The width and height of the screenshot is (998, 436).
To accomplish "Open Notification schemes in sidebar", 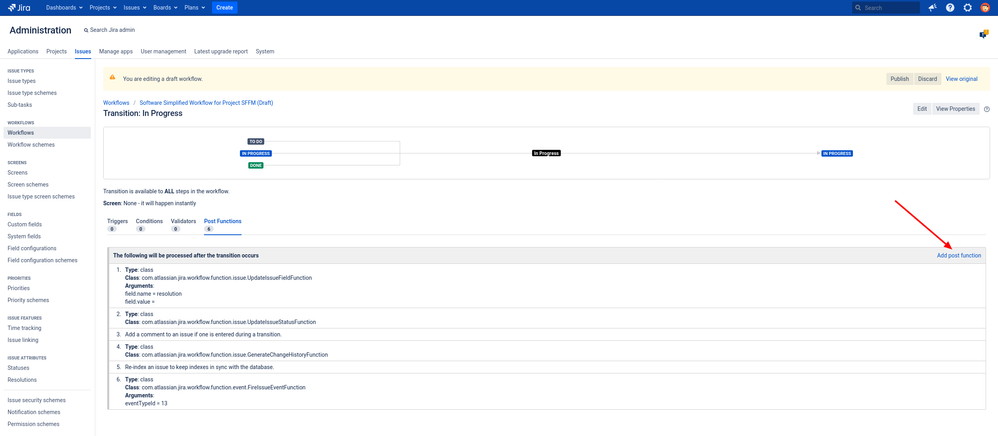I will pyautogui.click(x=33, y=412).
